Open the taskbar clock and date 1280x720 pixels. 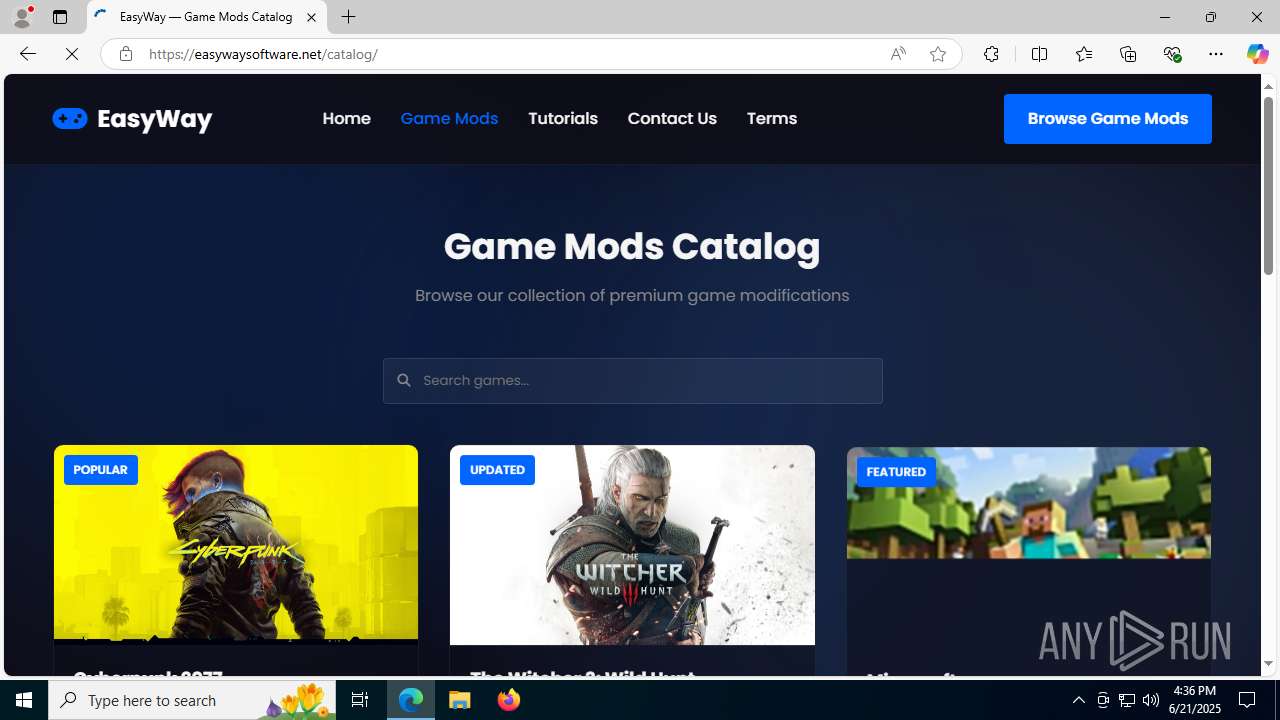click(1194, 700)
